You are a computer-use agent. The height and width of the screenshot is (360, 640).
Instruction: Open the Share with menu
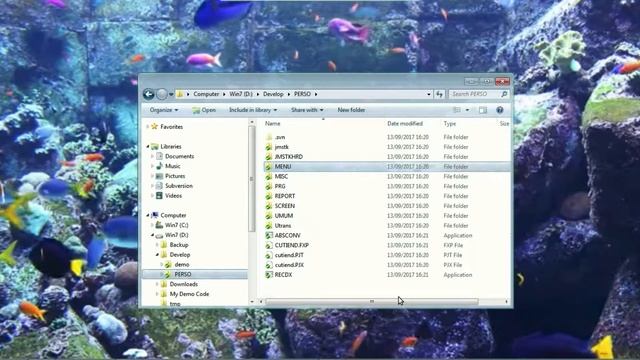tap(307, 110)
